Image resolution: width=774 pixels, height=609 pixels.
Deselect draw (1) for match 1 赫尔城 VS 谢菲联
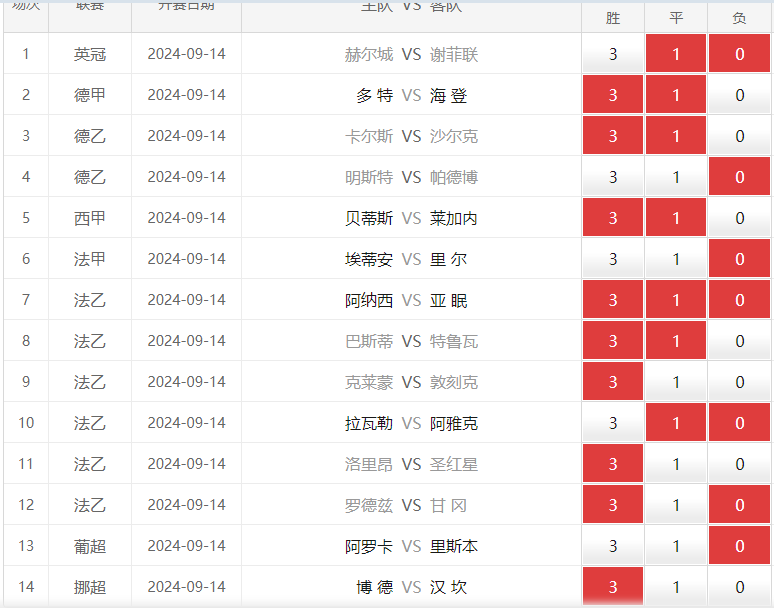coord(676,53)
